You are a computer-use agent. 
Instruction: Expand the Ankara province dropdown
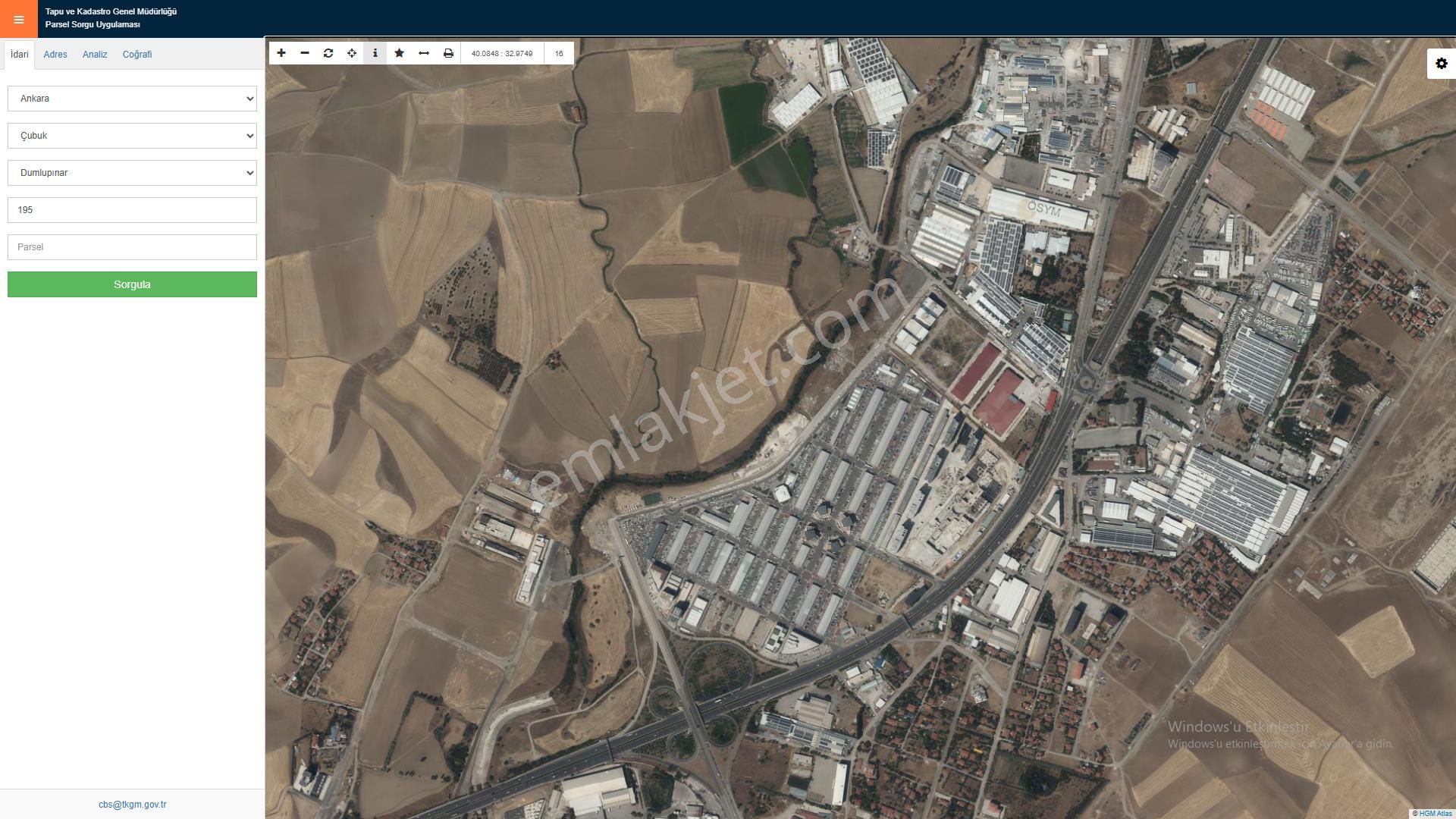[132, 99]
